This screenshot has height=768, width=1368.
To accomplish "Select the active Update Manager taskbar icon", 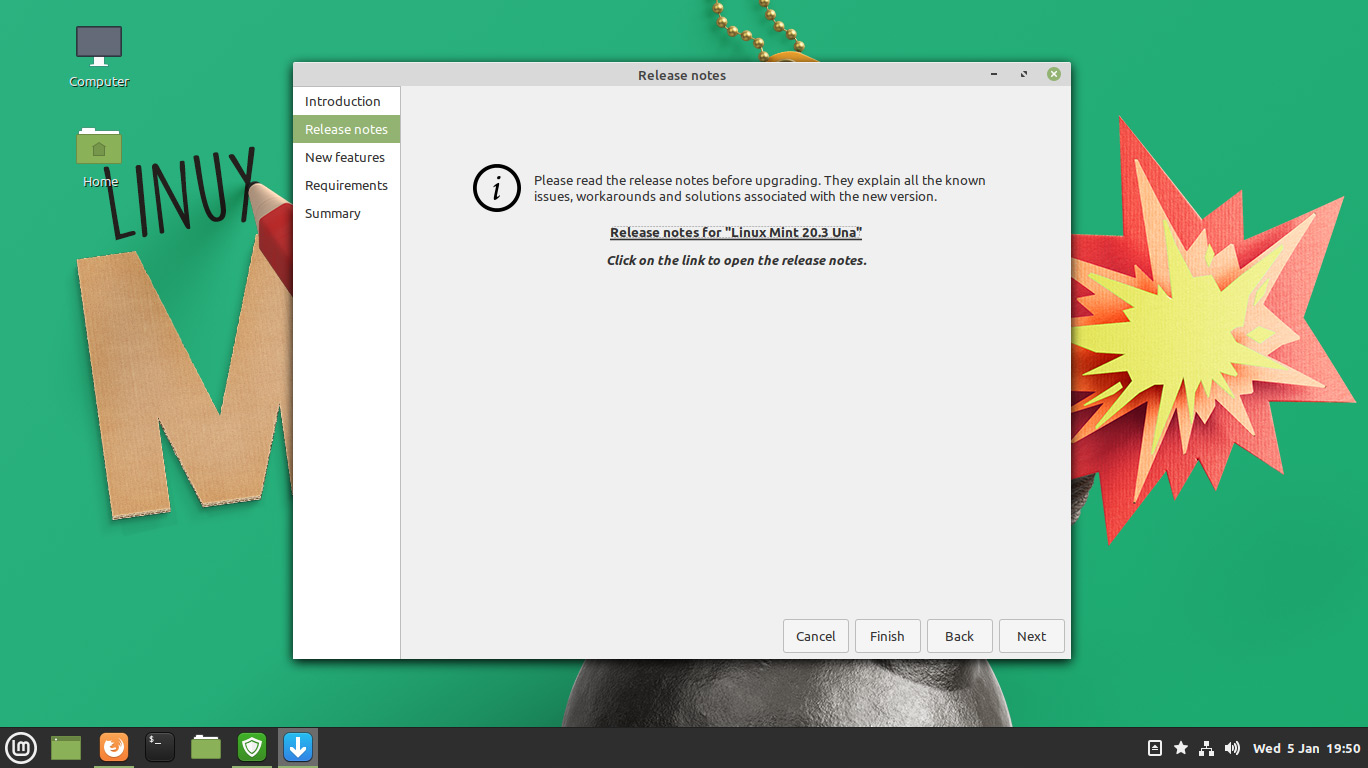I will [x=297, y=747].
